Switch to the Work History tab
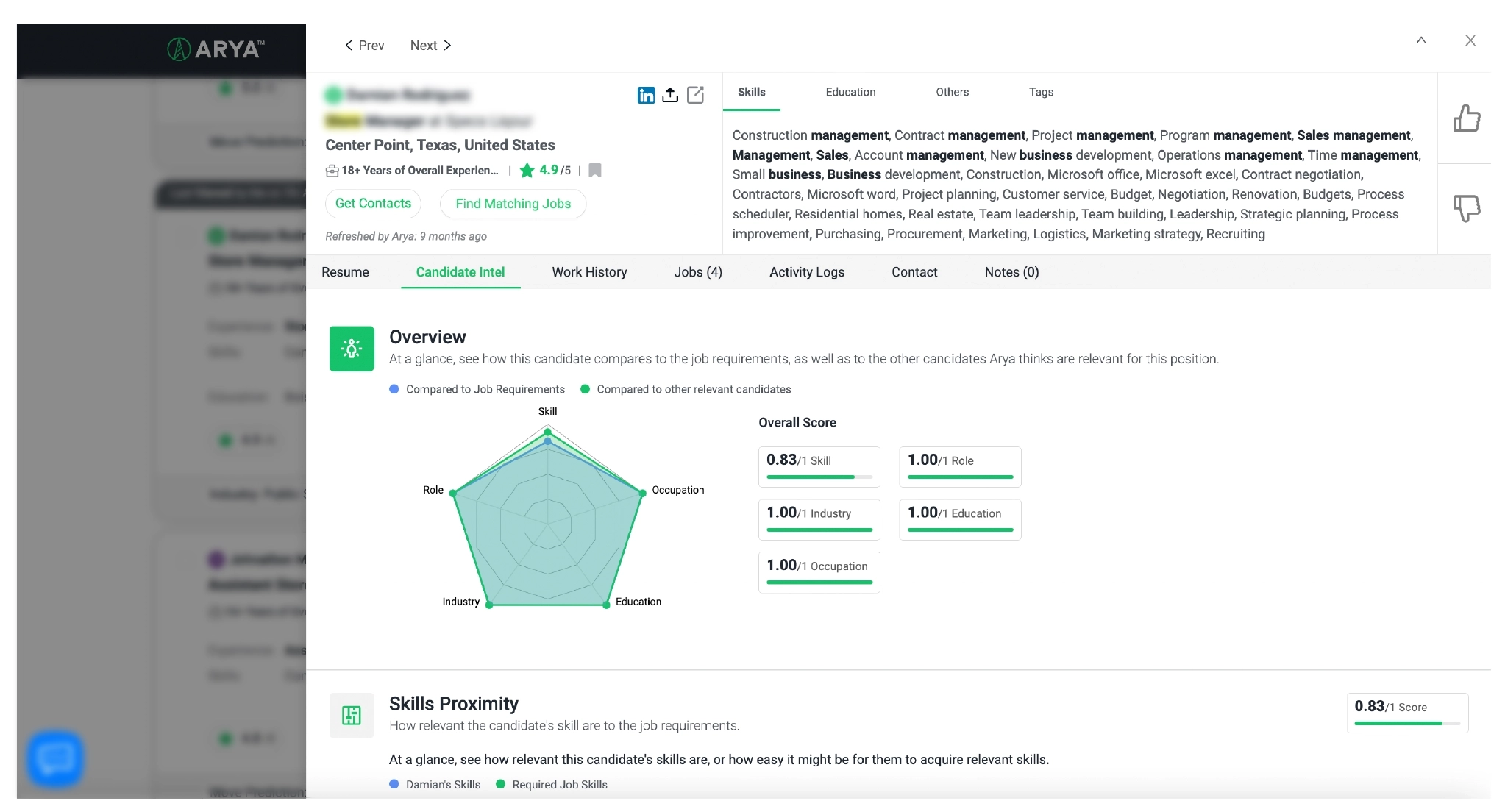 589,272
